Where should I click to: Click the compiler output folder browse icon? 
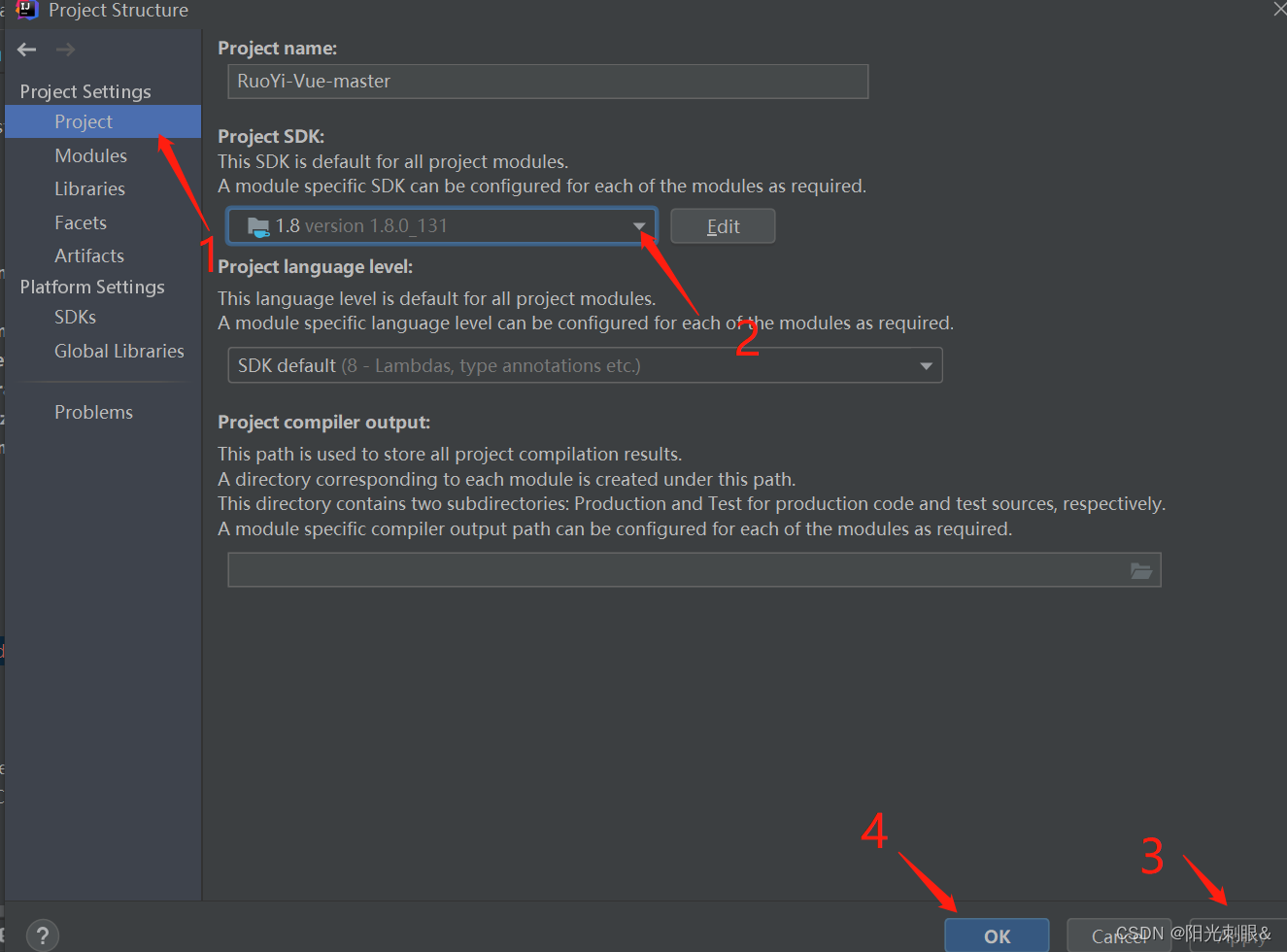click(x=1140, y=571)
